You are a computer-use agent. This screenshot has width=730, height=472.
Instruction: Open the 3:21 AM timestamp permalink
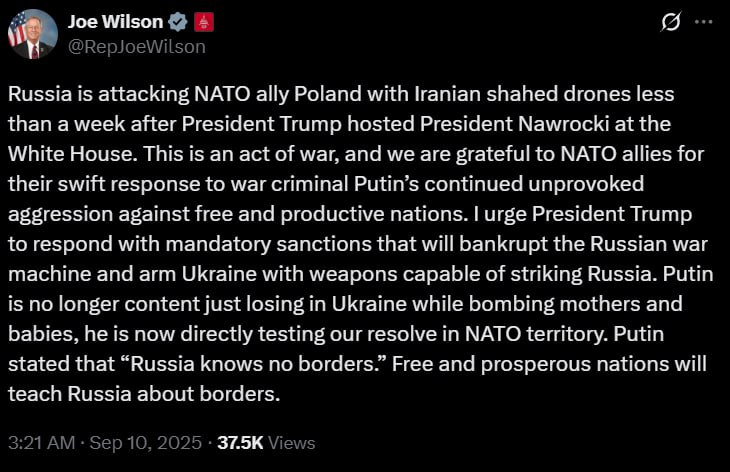point(41,443)
